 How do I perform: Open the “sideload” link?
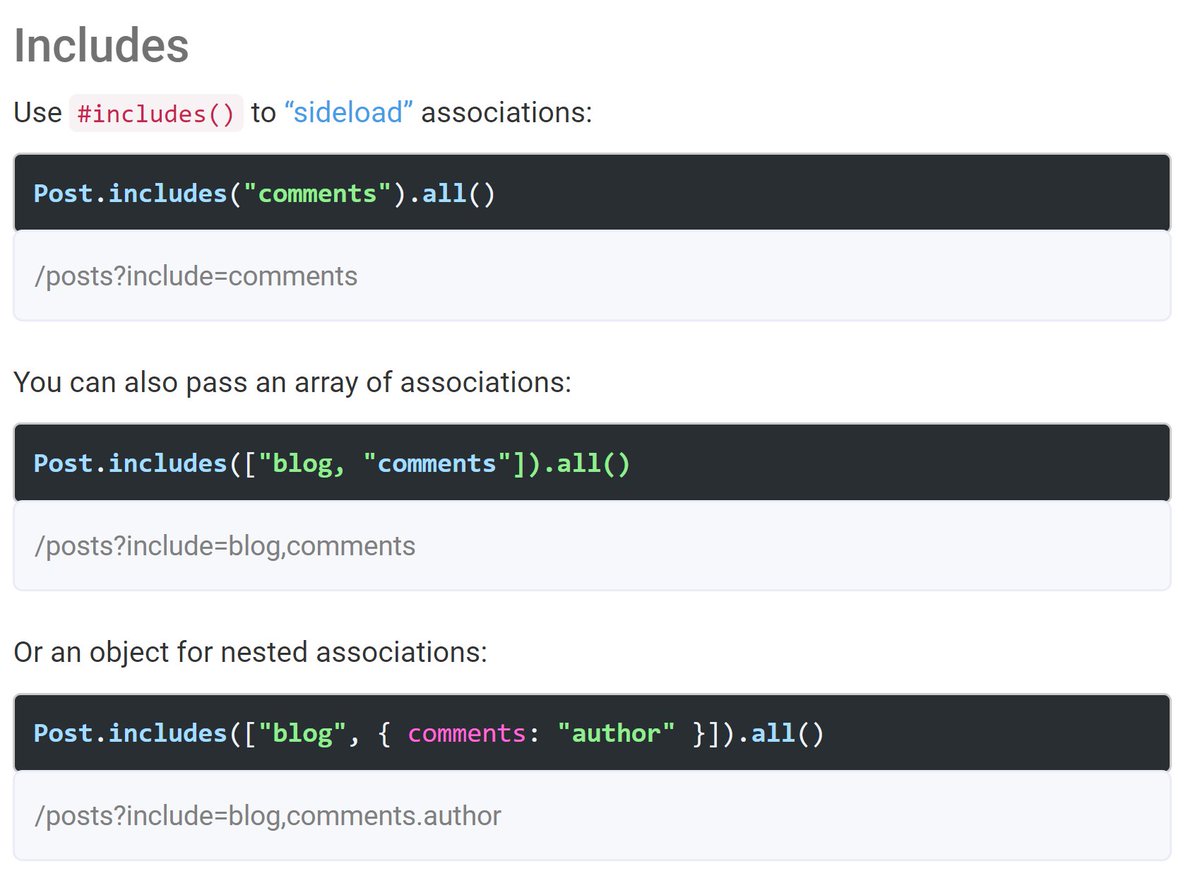(x=349, y=112)
